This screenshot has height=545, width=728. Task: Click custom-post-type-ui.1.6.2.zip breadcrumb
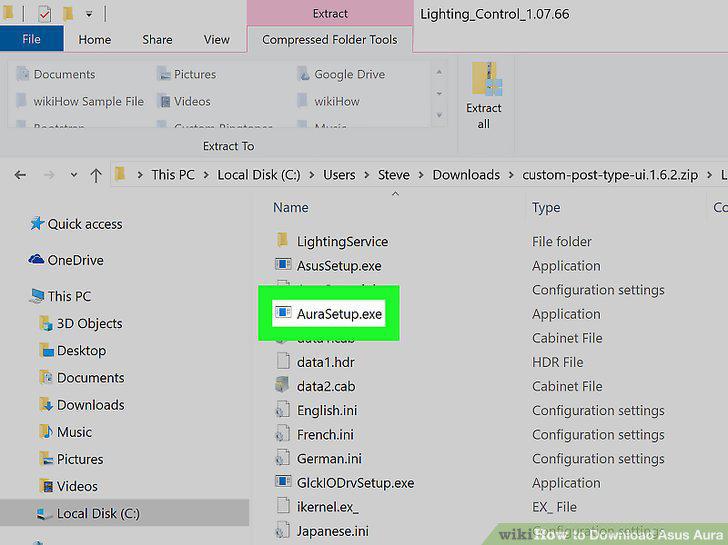pyautogui.click(x=610, y=175)
